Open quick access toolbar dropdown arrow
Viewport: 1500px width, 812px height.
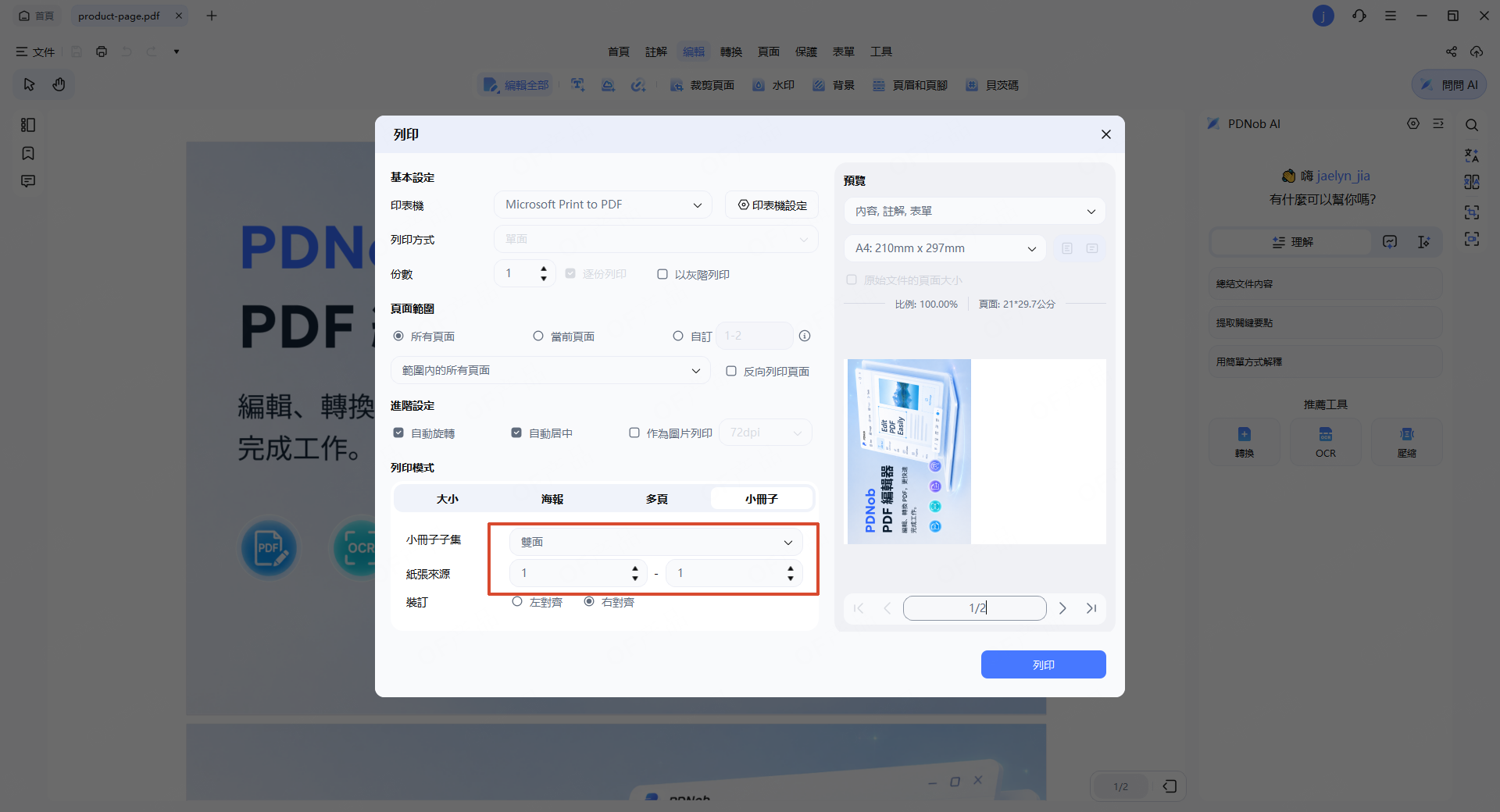coord(177,52)
